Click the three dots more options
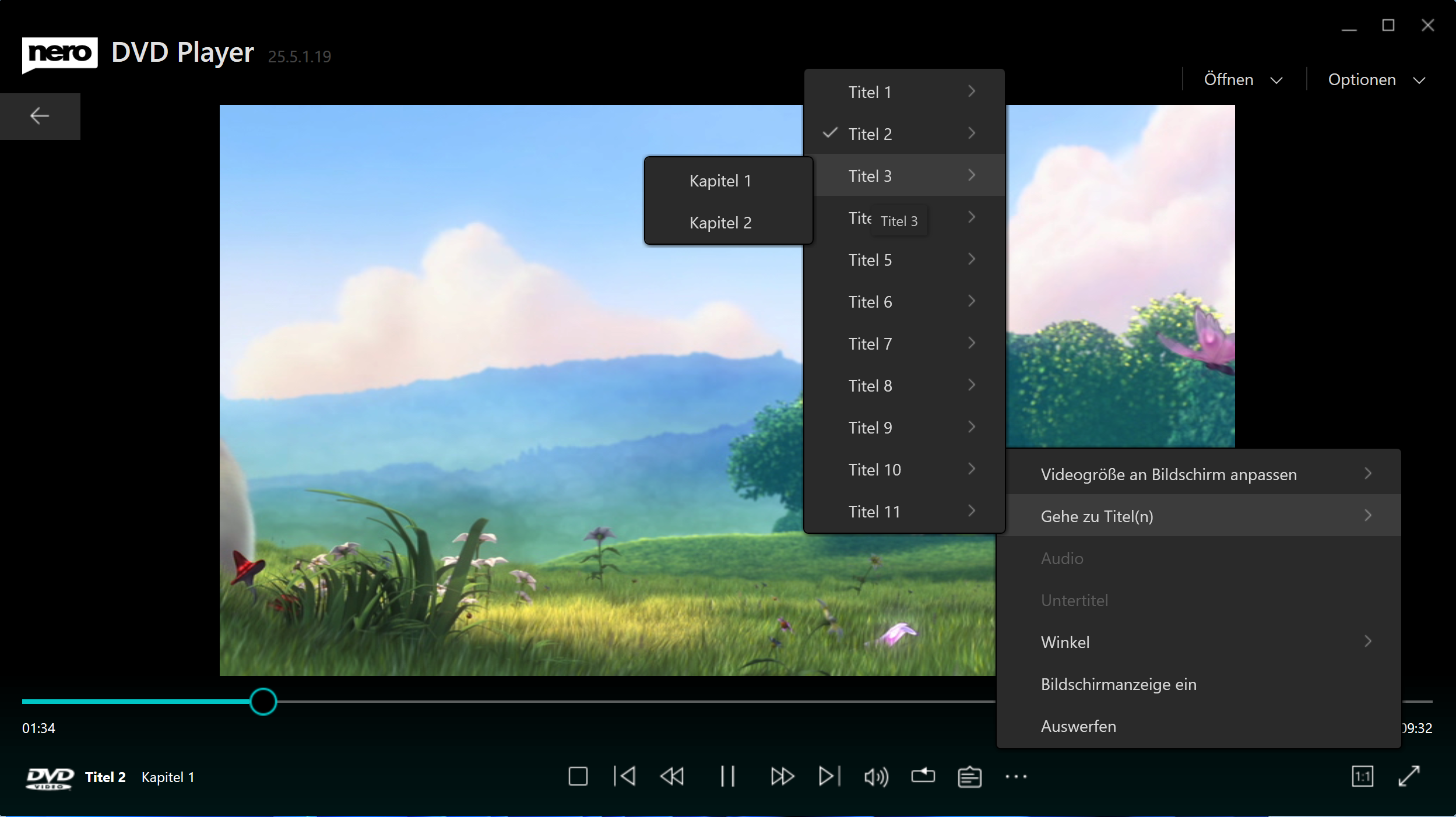The height and width of the screenshot is (817, 1456). pos(1016,776)
